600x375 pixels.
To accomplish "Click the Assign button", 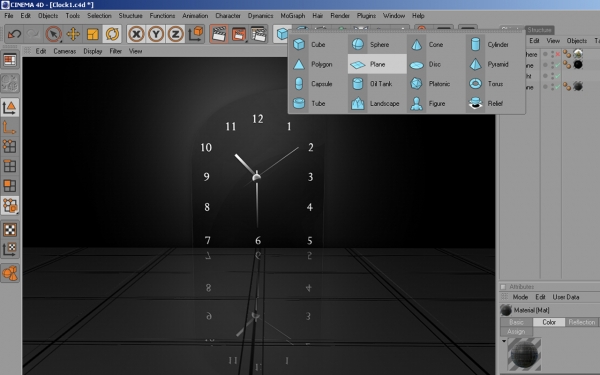I will (516, 331).
